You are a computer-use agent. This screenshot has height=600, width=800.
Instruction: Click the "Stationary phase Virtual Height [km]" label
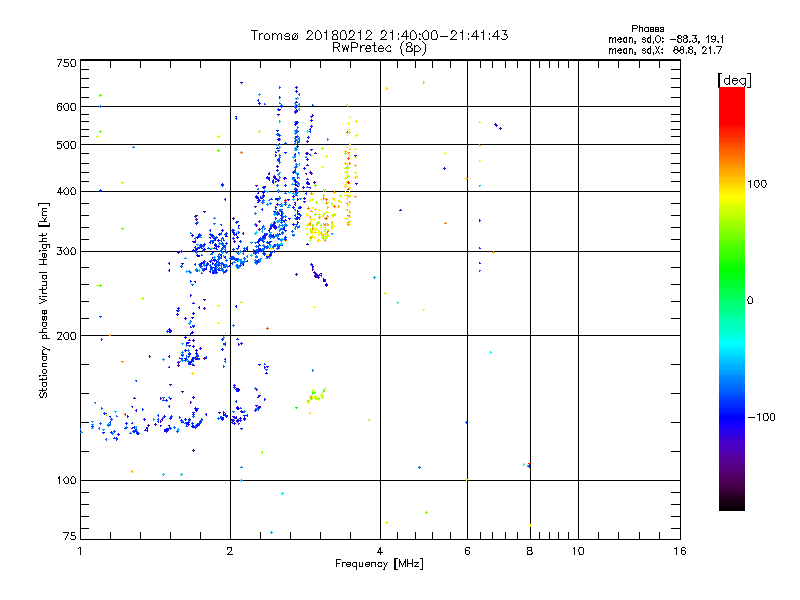pos(44,300)
